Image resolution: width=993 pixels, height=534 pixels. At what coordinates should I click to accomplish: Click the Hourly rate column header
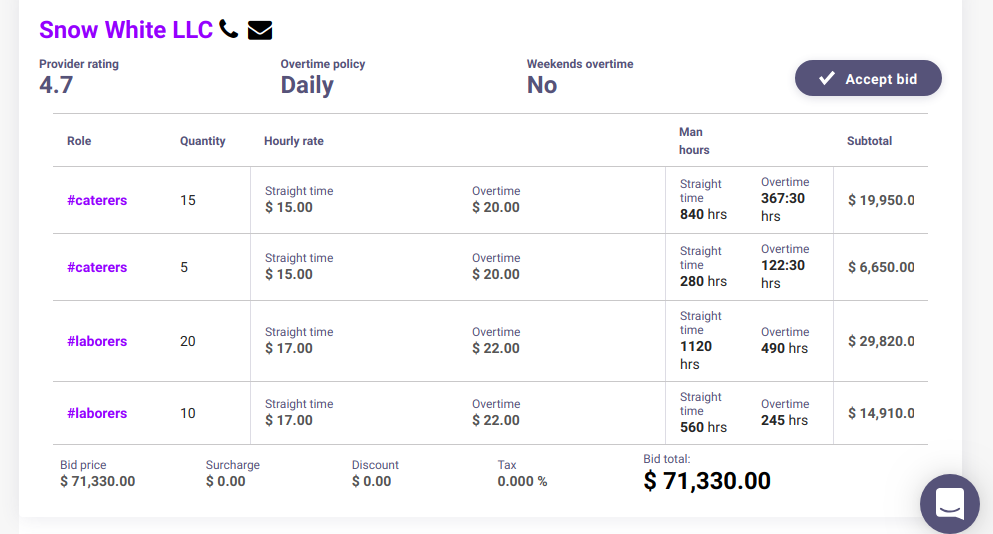(x=294, y=141)
